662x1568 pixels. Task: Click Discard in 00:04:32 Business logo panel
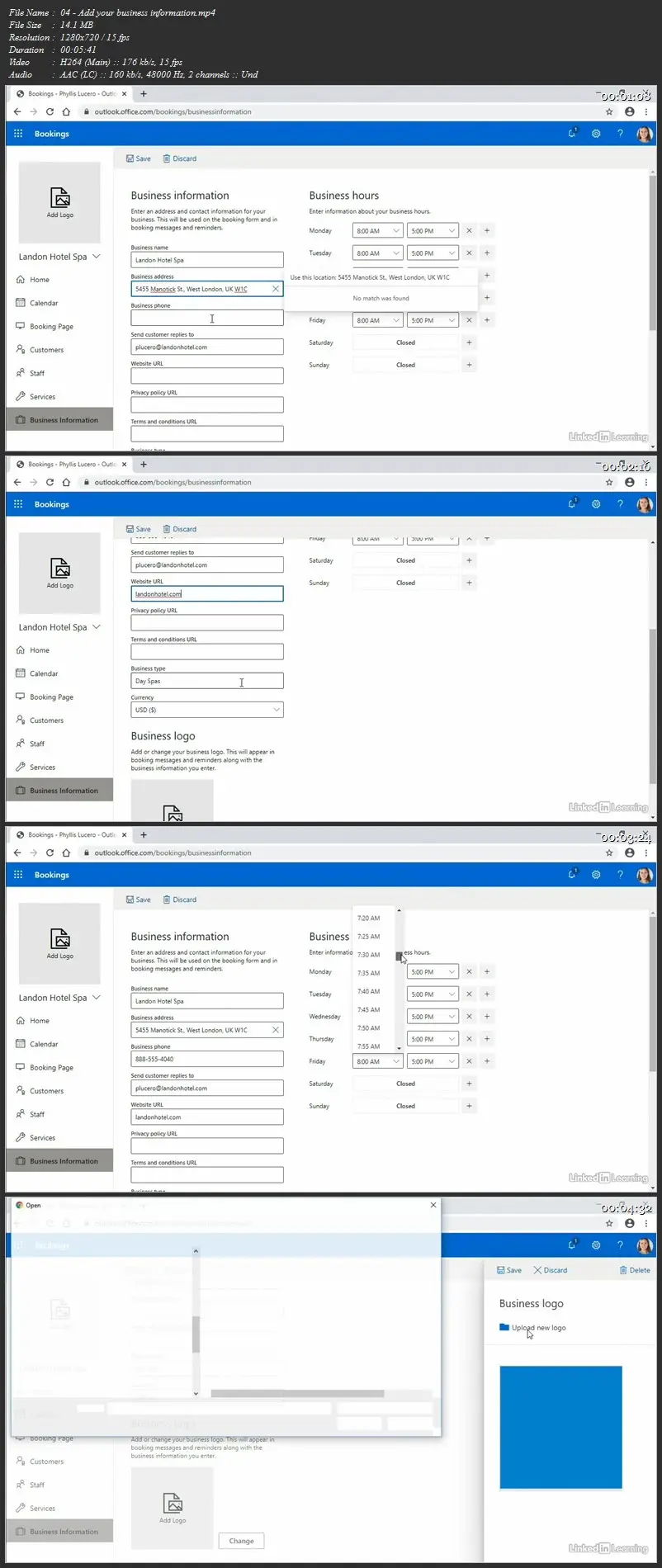click(551, 1270)
